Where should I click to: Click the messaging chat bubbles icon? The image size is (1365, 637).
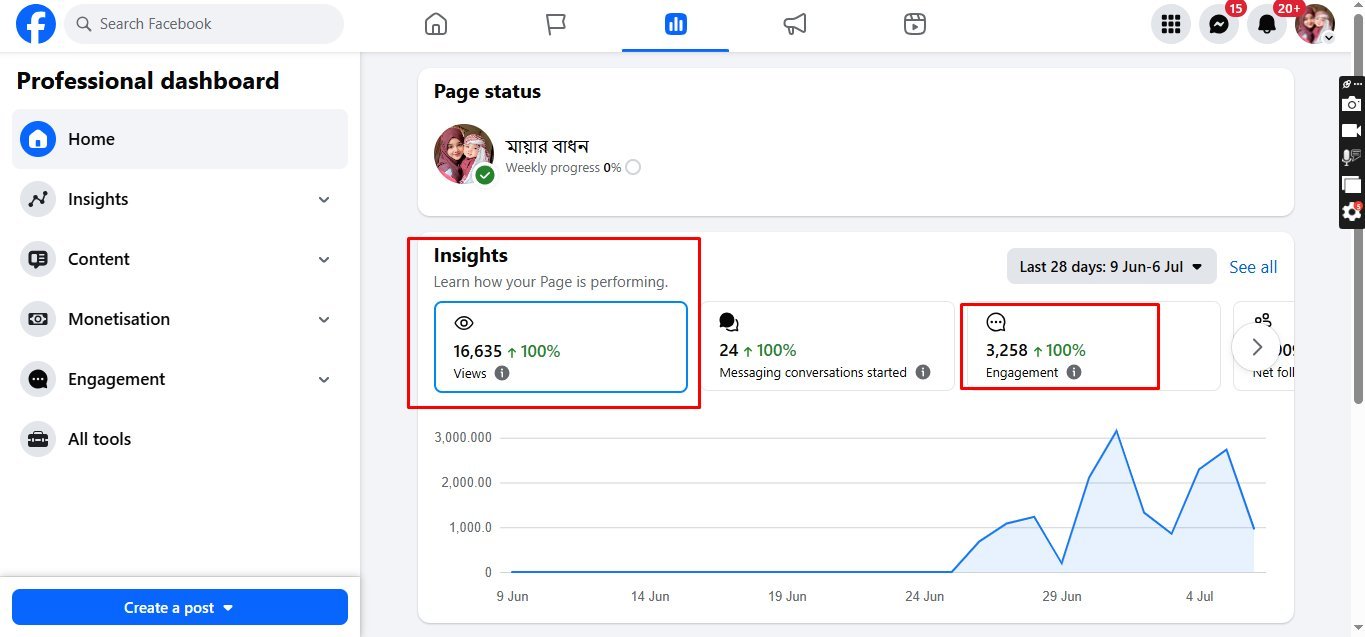[x=729, y=322]
